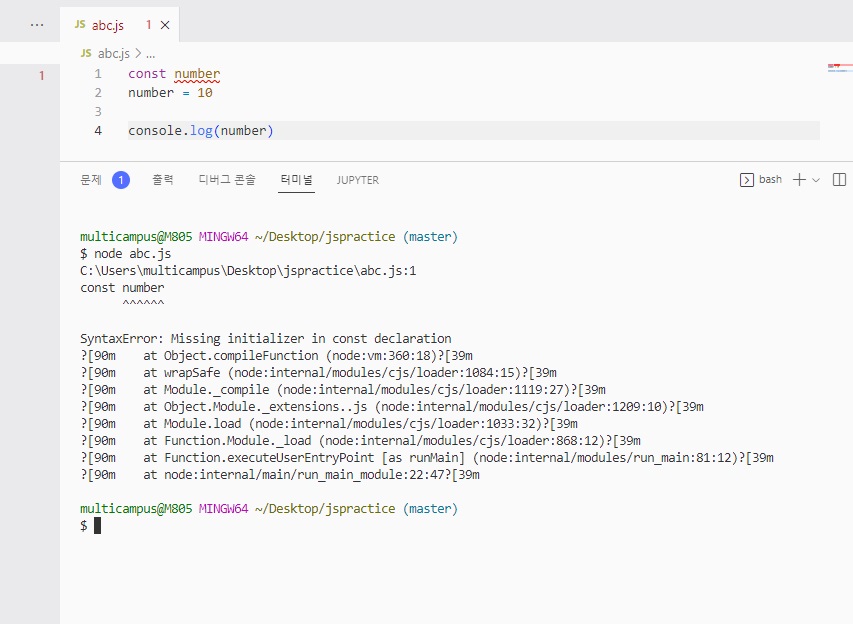Click the $ node abc.js command line

pyautogui.click(x=126, y=254)
